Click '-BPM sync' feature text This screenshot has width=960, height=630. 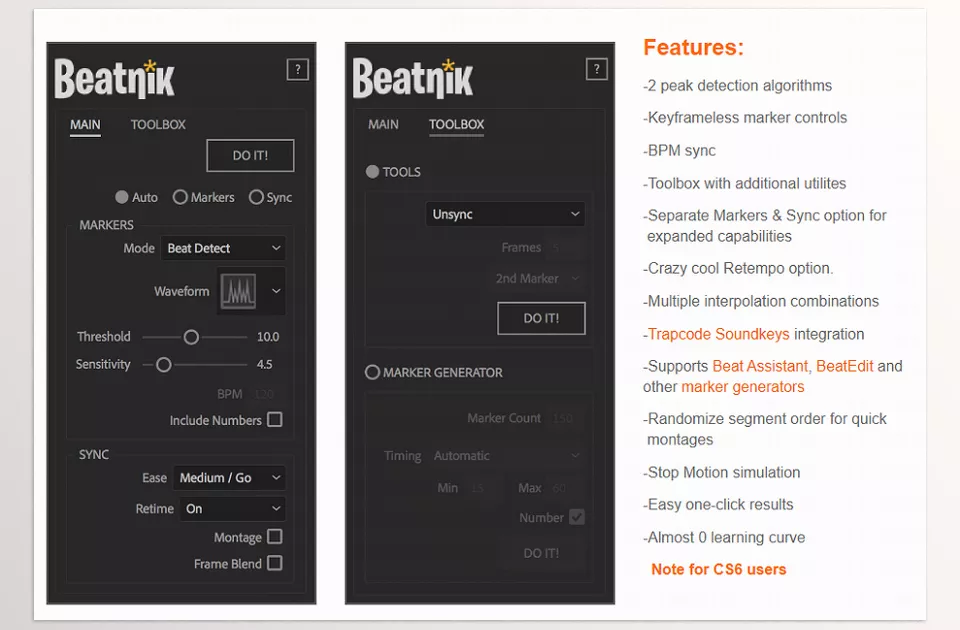coord(679,151)
